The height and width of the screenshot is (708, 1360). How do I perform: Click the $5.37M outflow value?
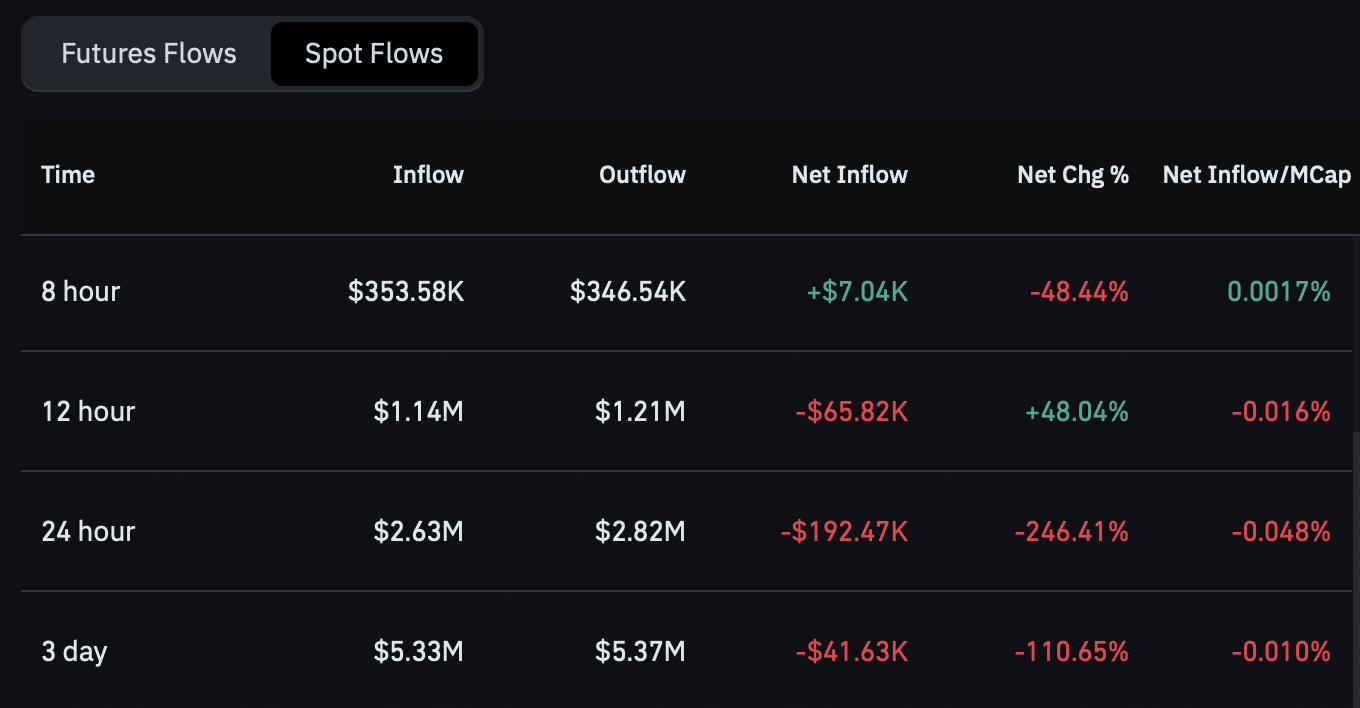(641, 652)
